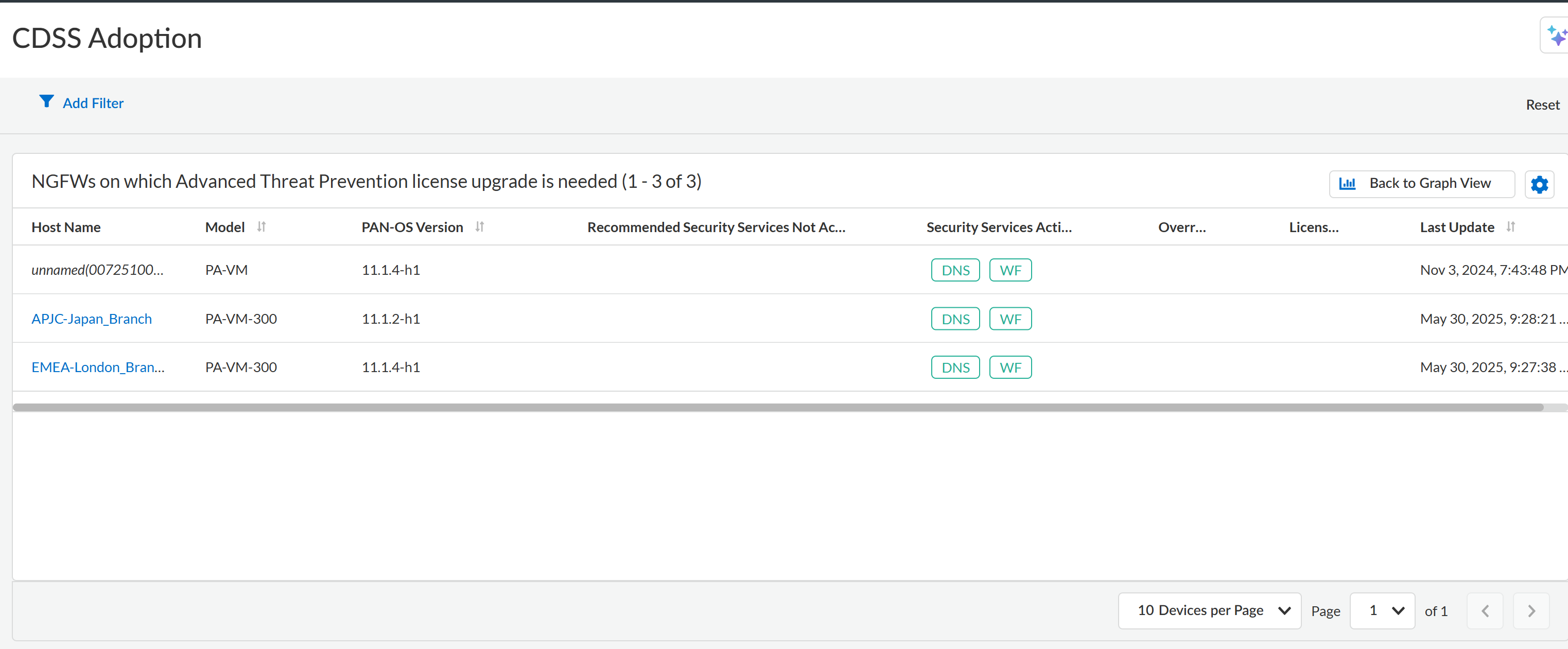Go to previous page arrow
Image resolution: width=1568 pixels, height=649 pixels.
(x=1485, y=610)
